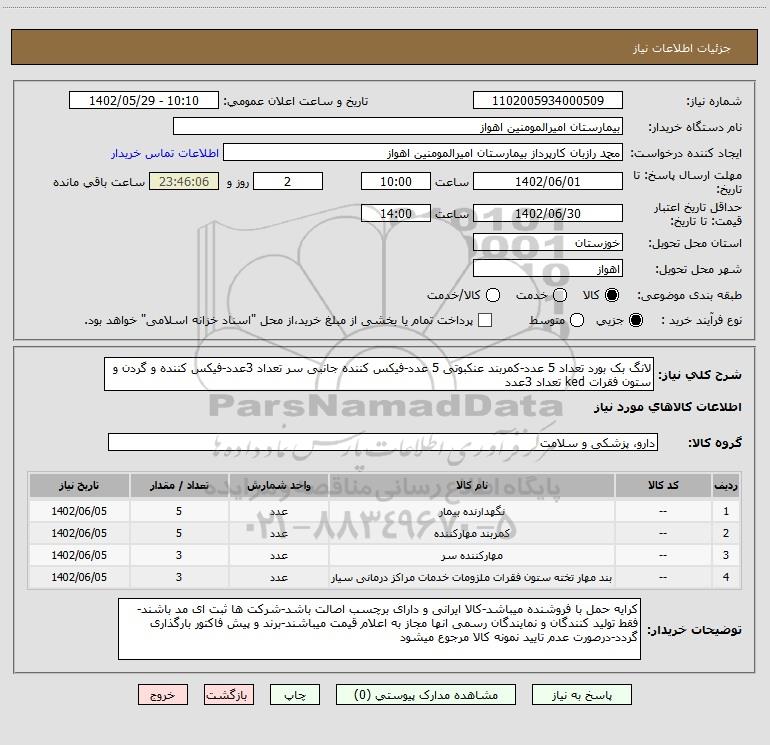
Task: Click row number 1 cell
Action: point(726,511)
